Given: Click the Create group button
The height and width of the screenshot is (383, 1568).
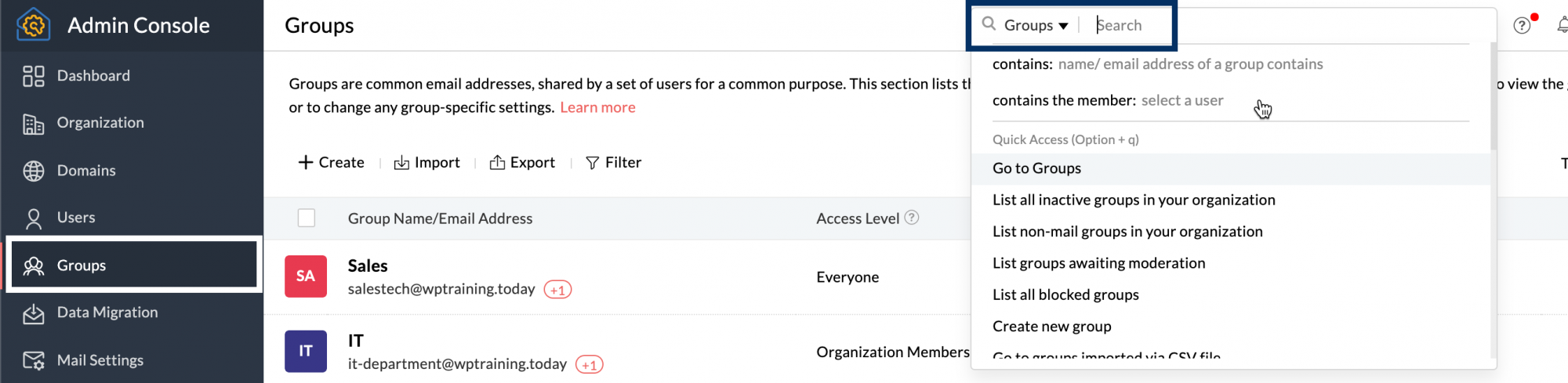Looking at the screenshot, I should [332, 162].
